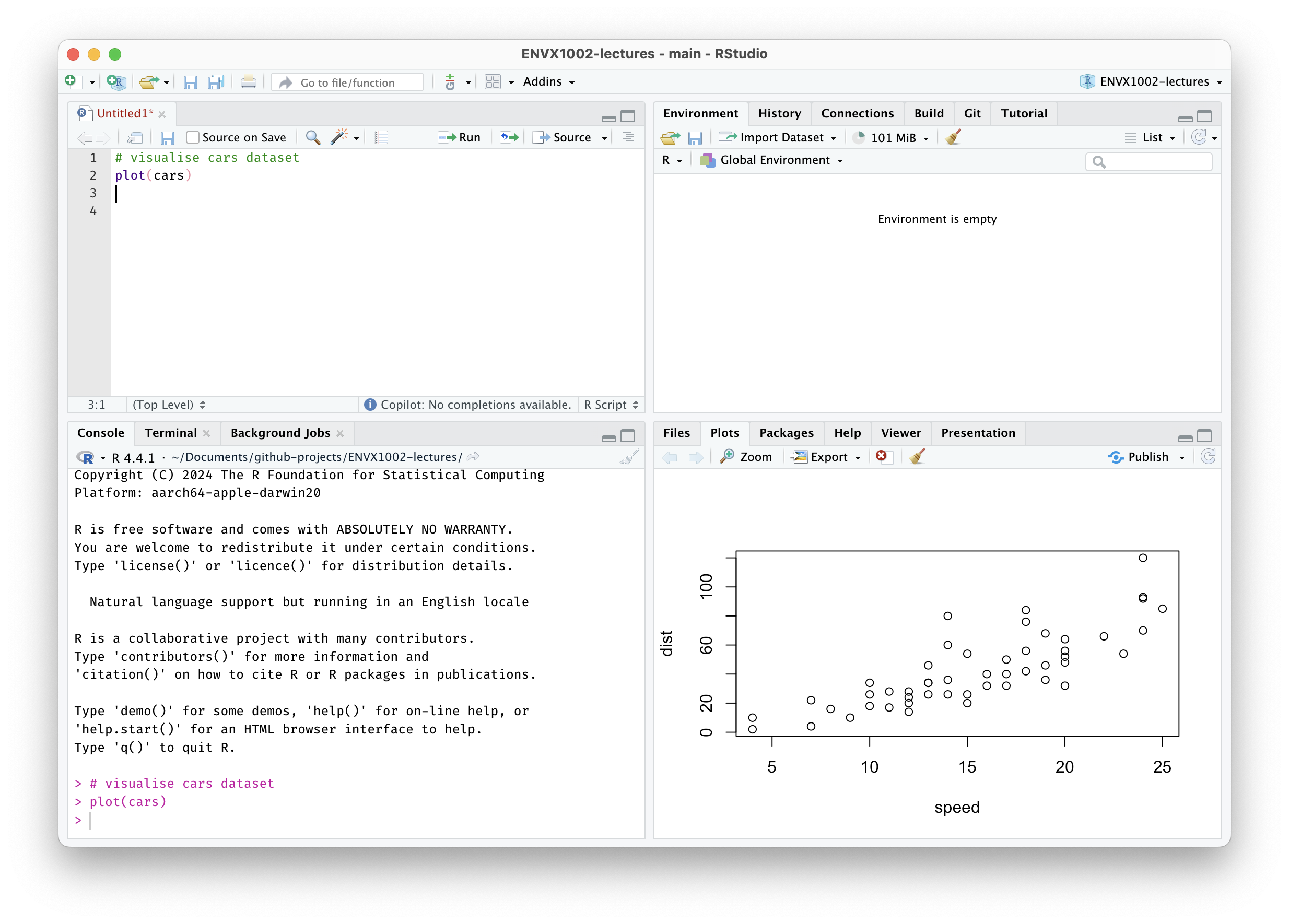The image size is (1289, 924).
Task: Switch to the History tab
Action: click(x=779, y=114)
